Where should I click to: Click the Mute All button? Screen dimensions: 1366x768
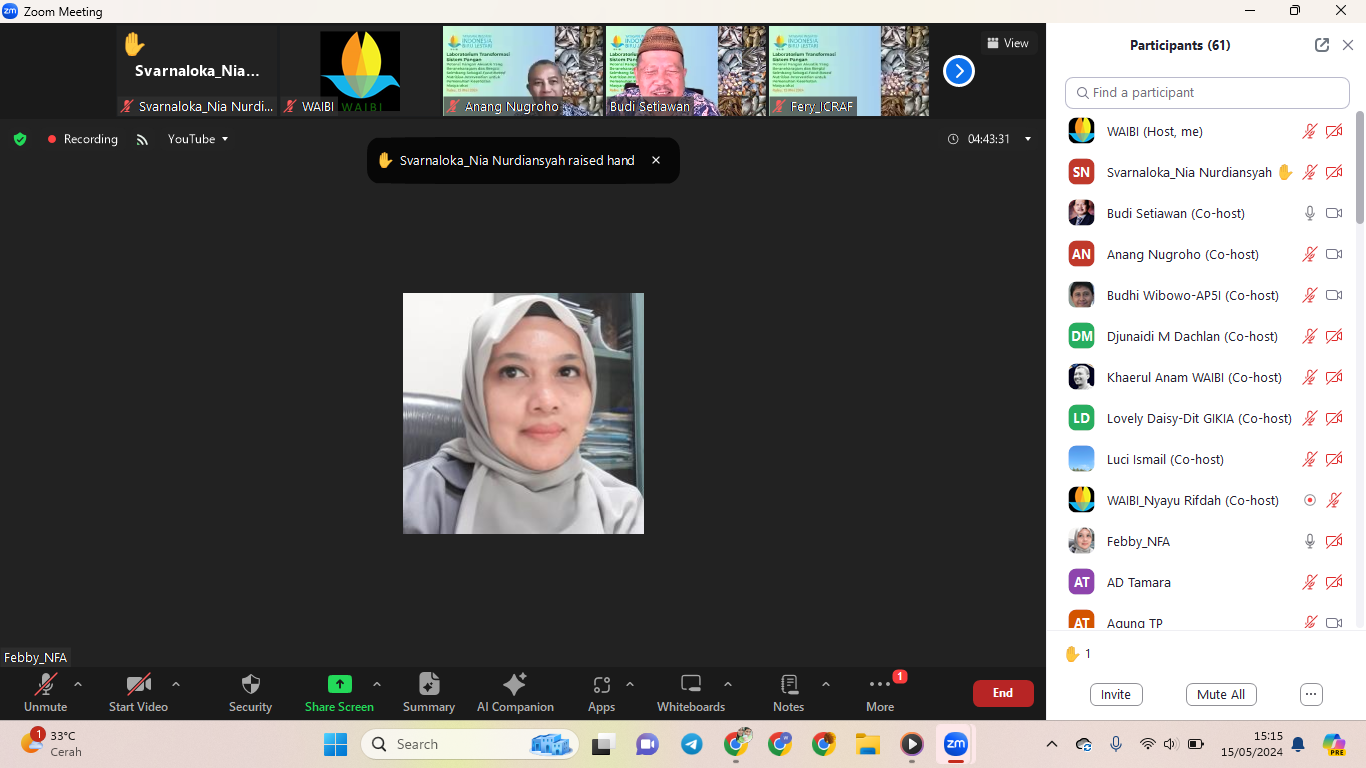pos(1221,694)
